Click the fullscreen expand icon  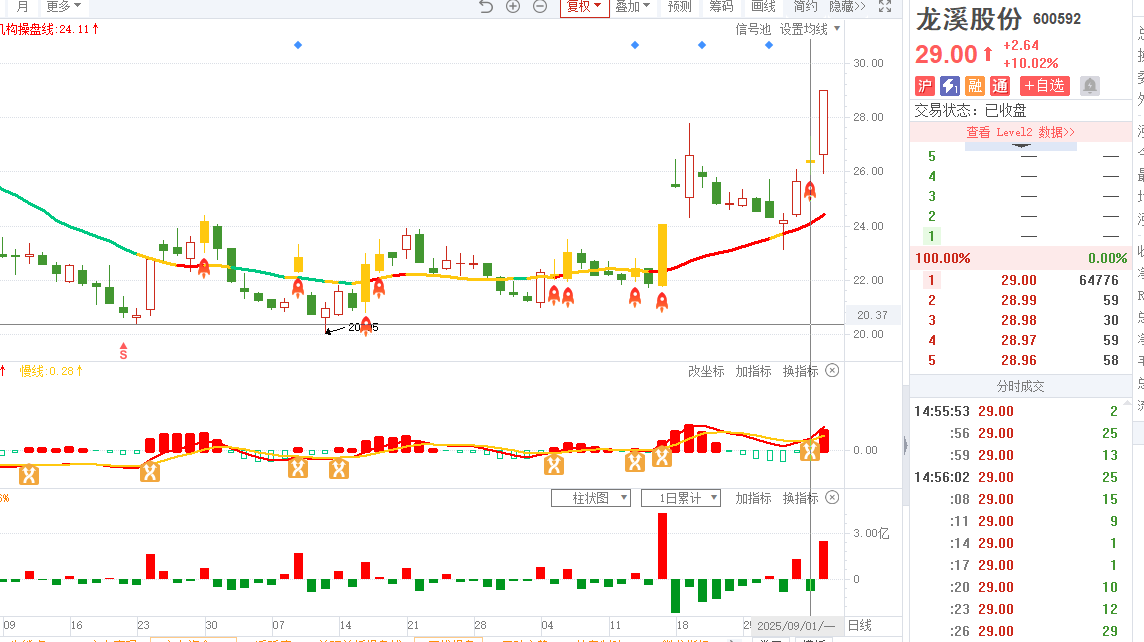click(885, 7)
